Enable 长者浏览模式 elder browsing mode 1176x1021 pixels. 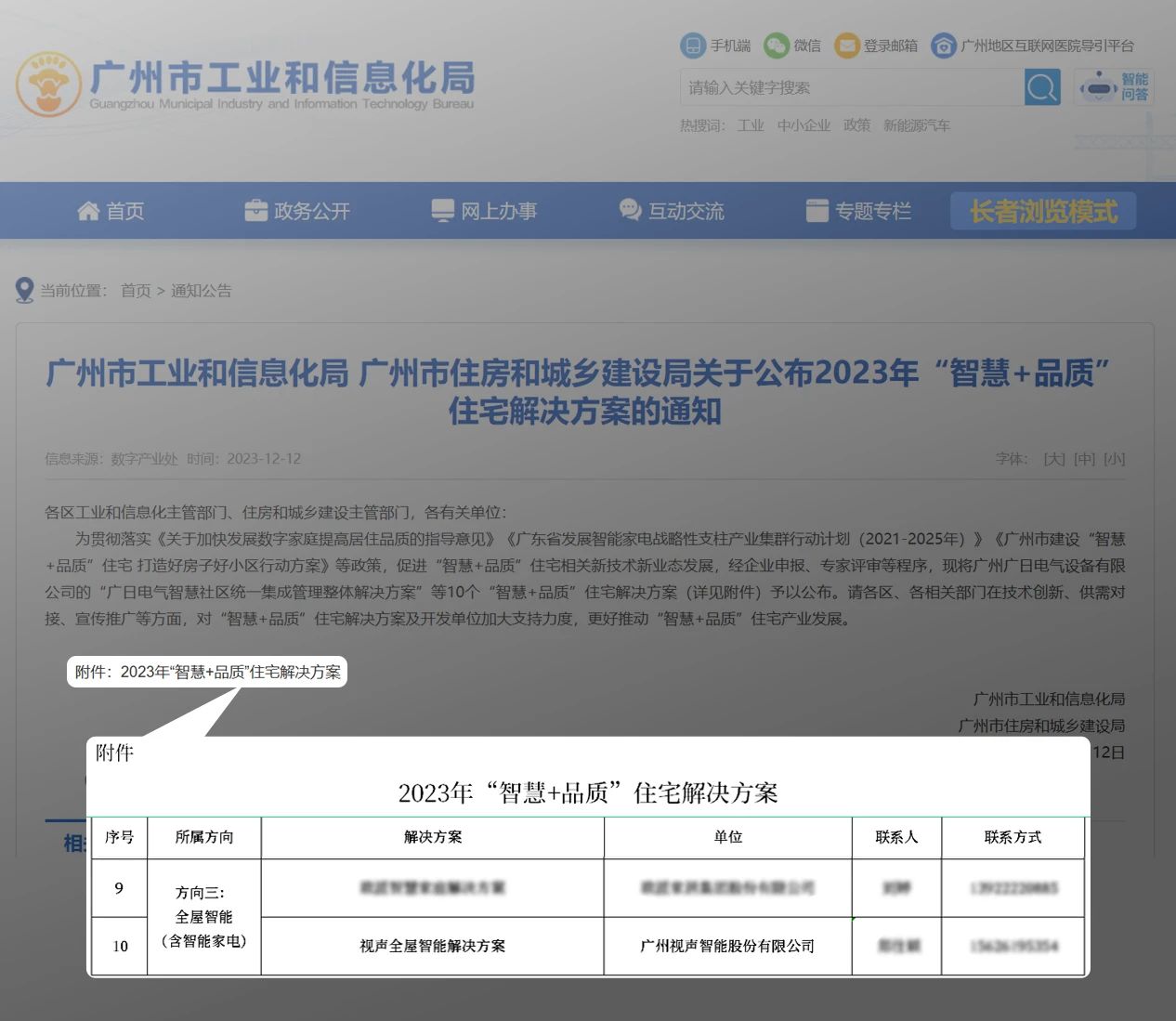tap(1042, 210)
